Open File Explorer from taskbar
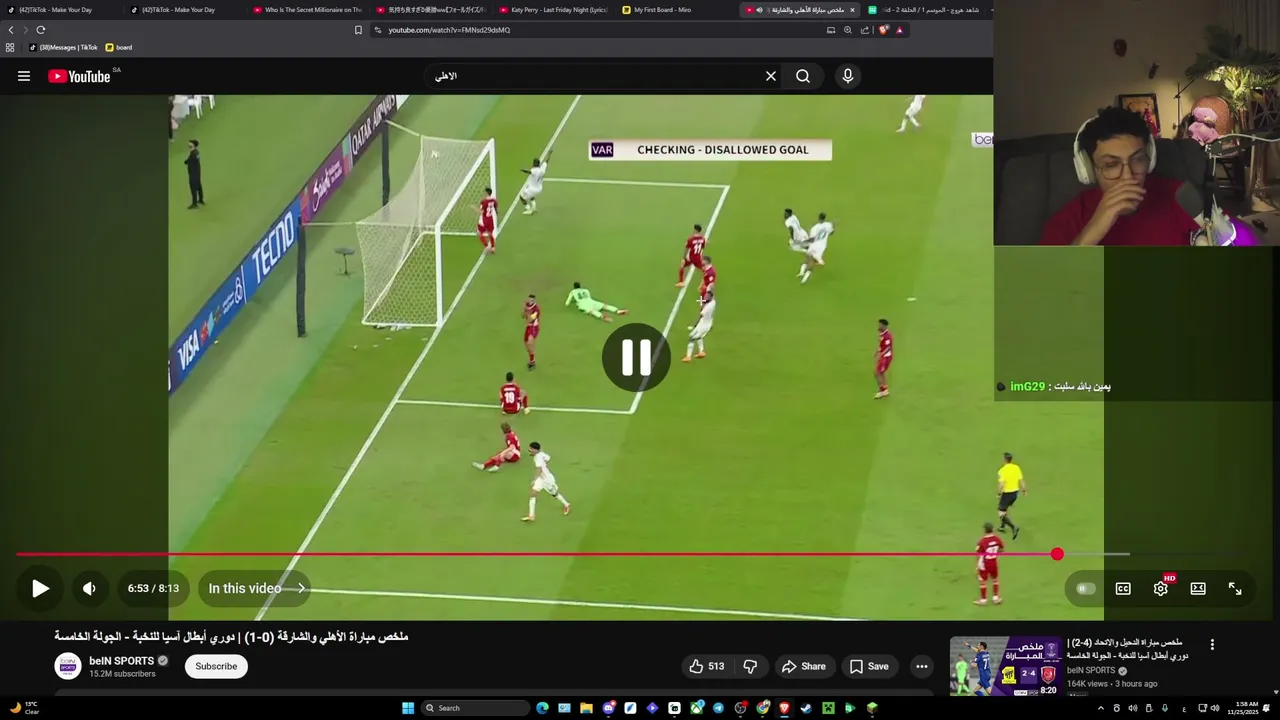Image resolution: width=1280 pixels, height=720 pixels. 586,708
